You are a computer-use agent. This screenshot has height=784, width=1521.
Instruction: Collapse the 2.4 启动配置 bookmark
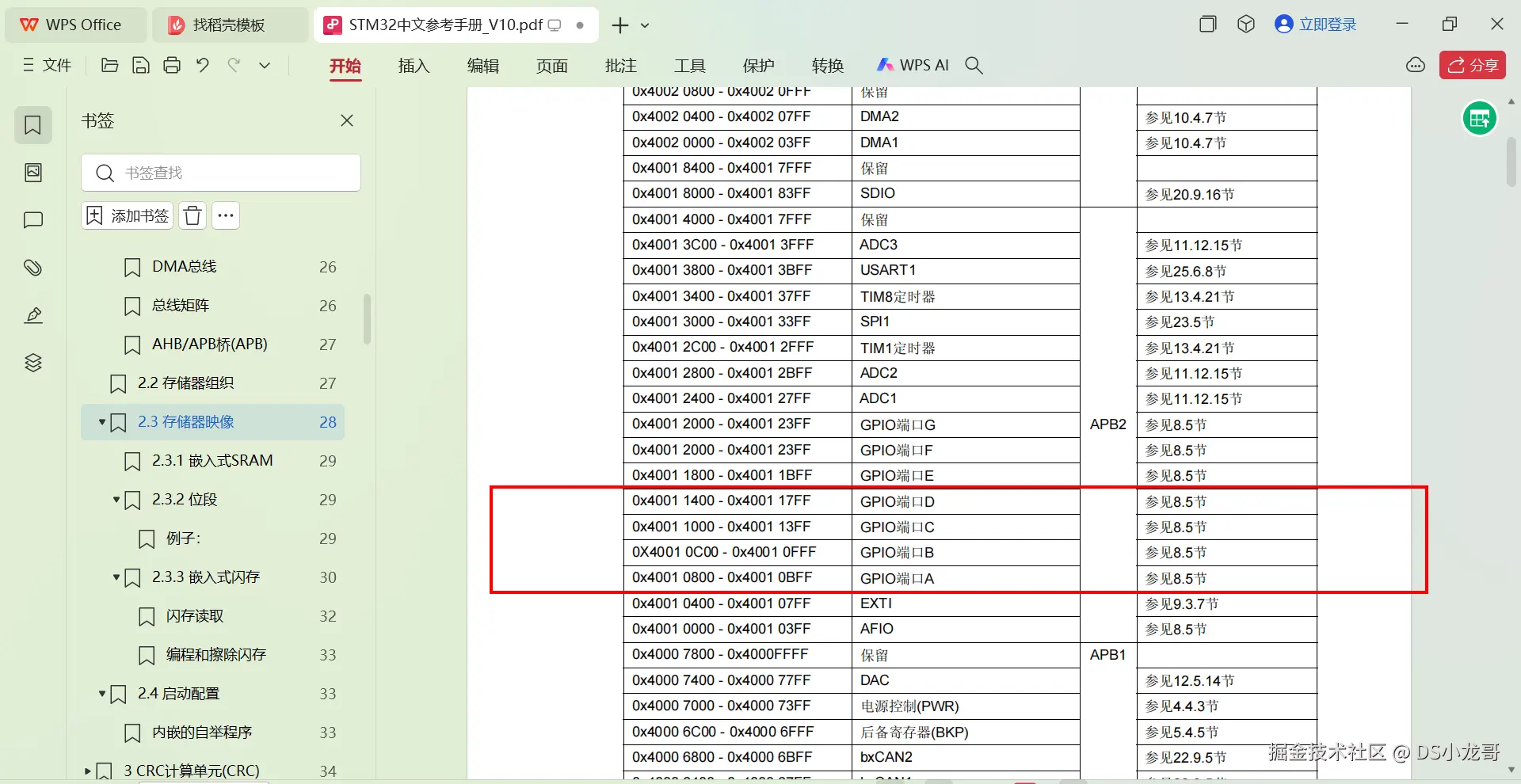[x=102, y=694]
